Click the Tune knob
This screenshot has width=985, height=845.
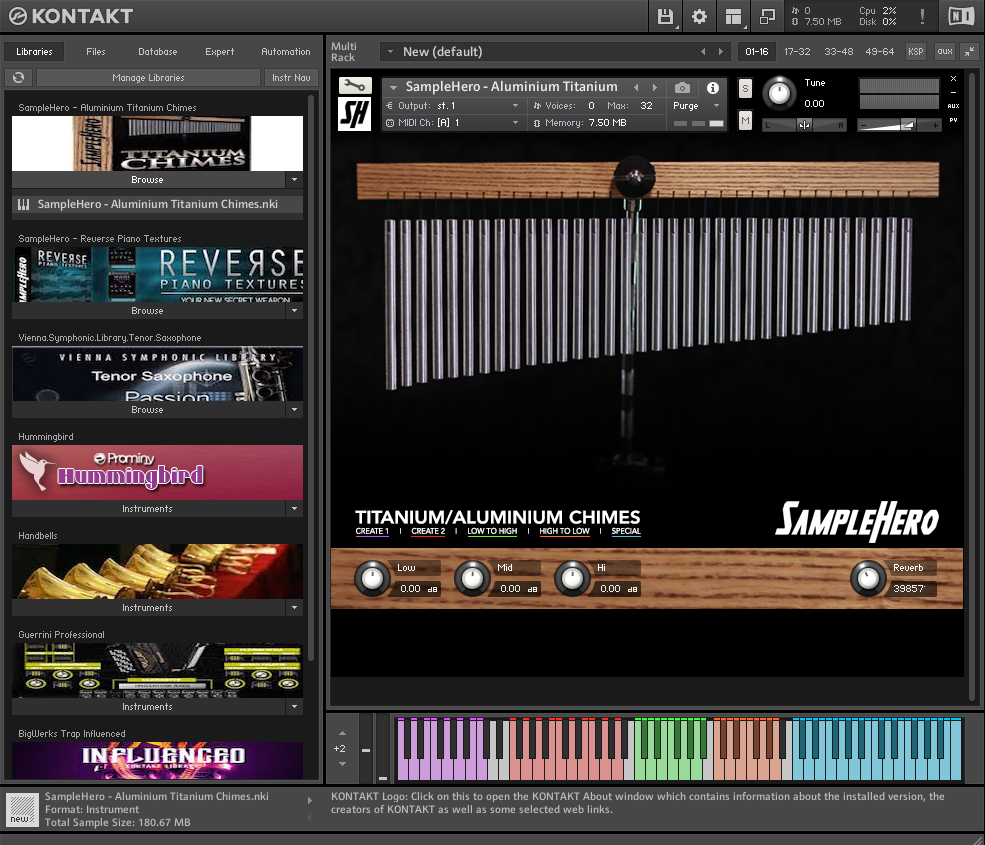coord(779,93)
